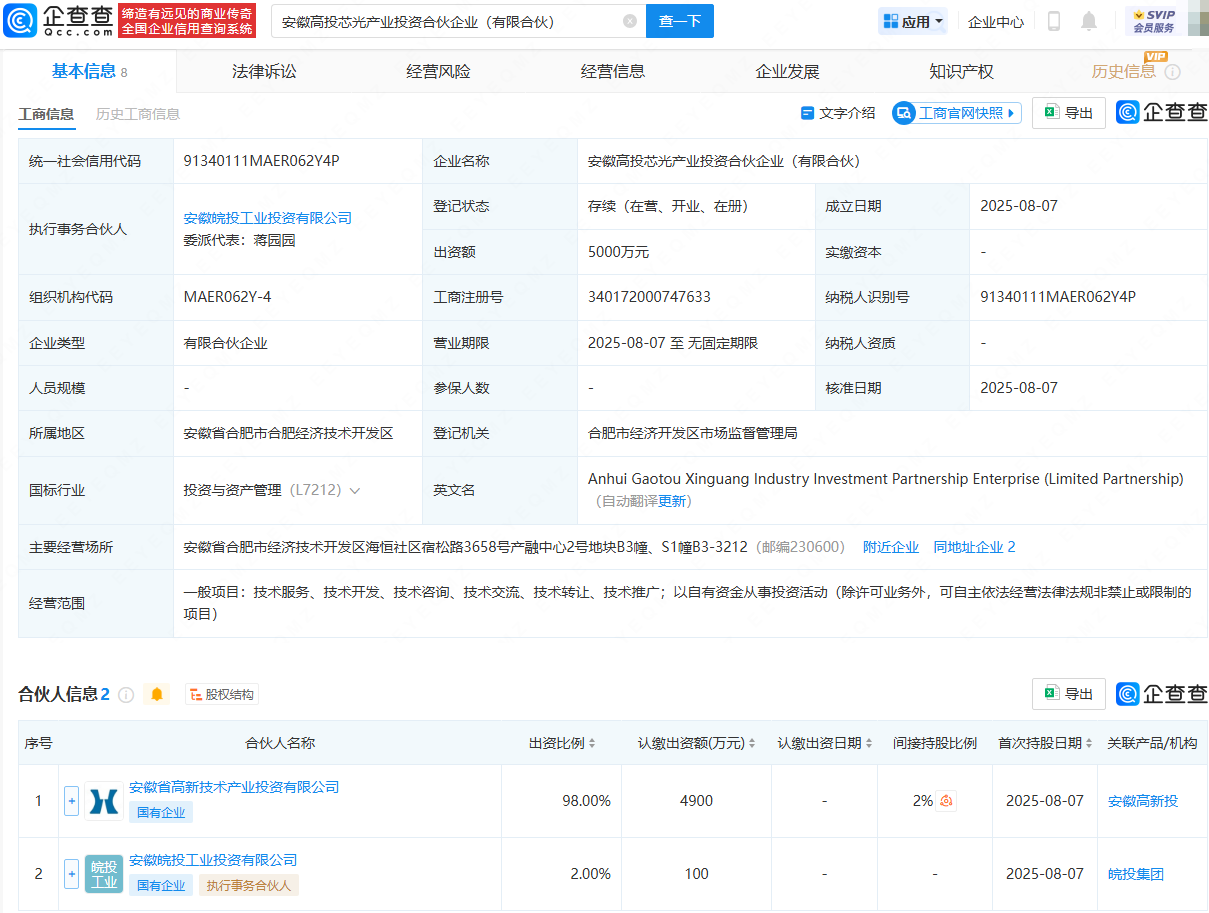The width and height of the screenshot is (1209, 913).
Task: Expand the 国标行业 chevron beside L7212
Action: pyautogui.click(x=355, y=491)
